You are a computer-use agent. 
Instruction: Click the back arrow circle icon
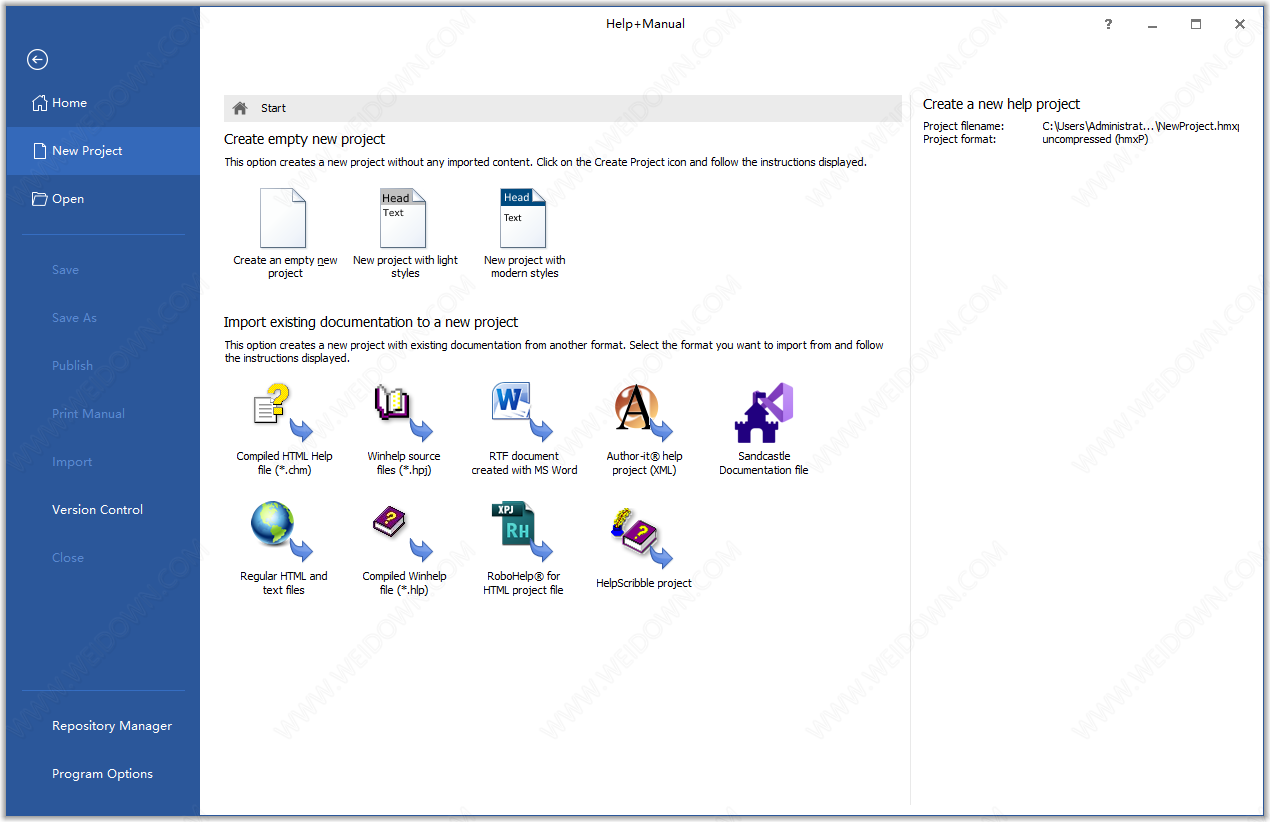[37, 60]
